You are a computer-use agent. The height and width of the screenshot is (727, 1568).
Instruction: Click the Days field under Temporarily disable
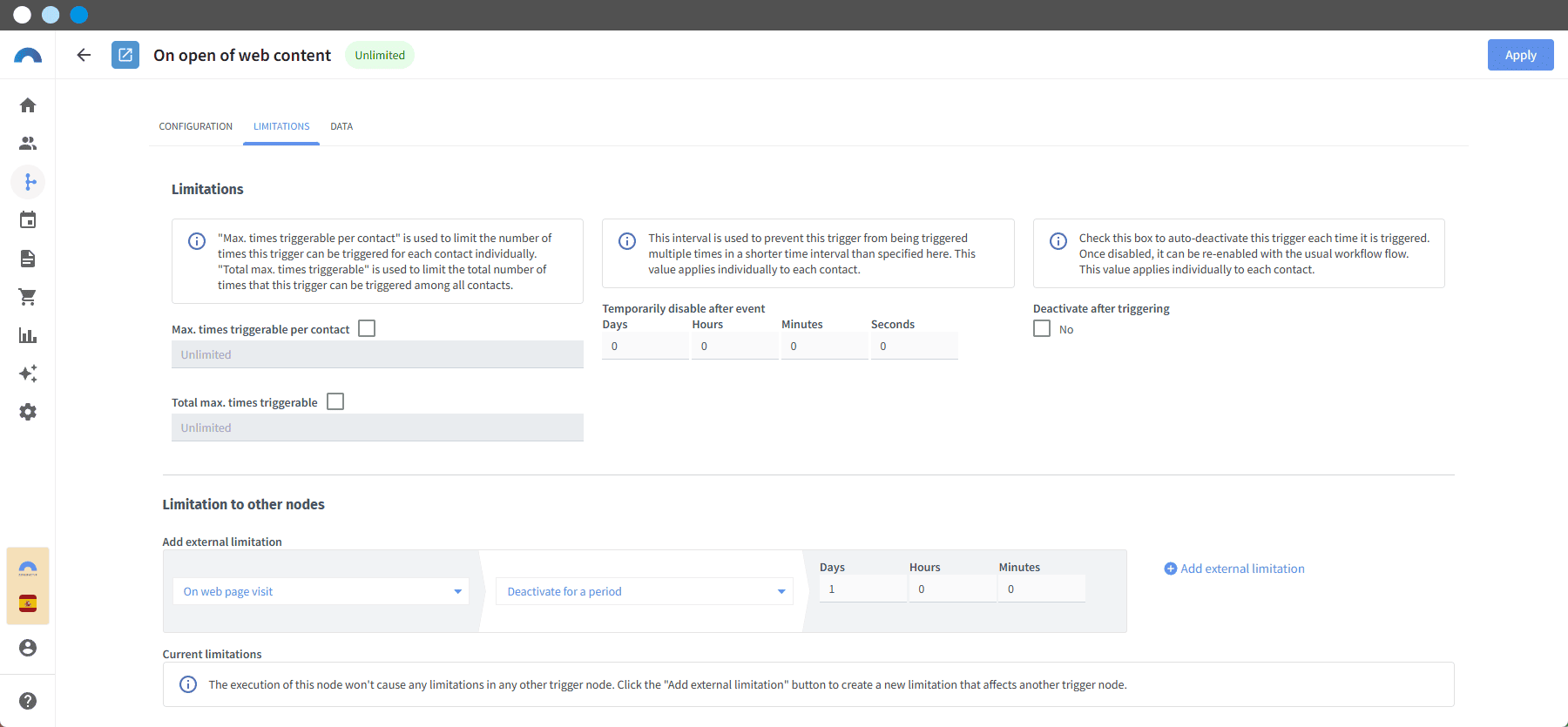coord(645,346)
